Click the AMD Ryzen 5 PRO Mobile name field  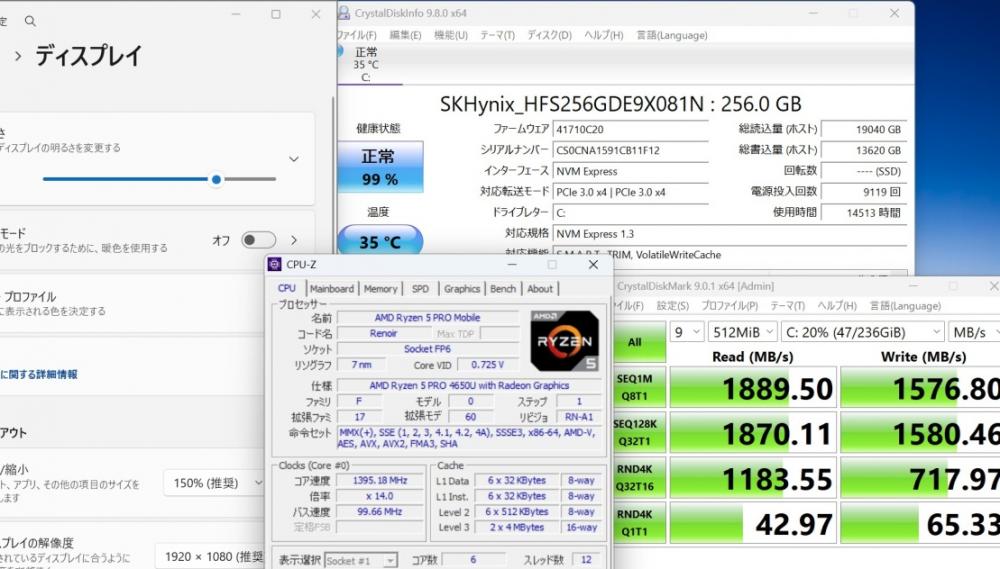coord(427,318)
